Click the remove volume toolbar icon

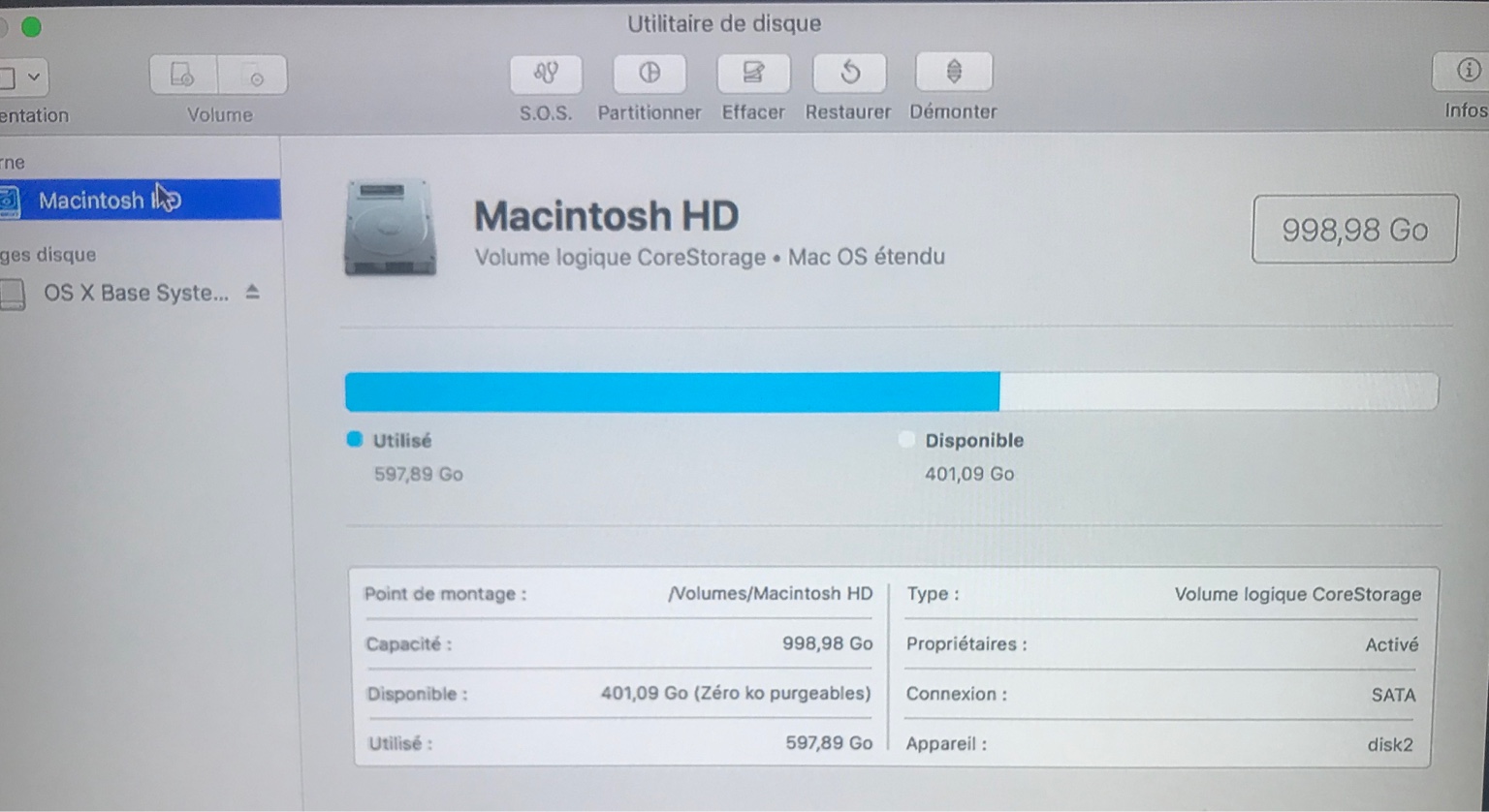(x=253, y=76)
